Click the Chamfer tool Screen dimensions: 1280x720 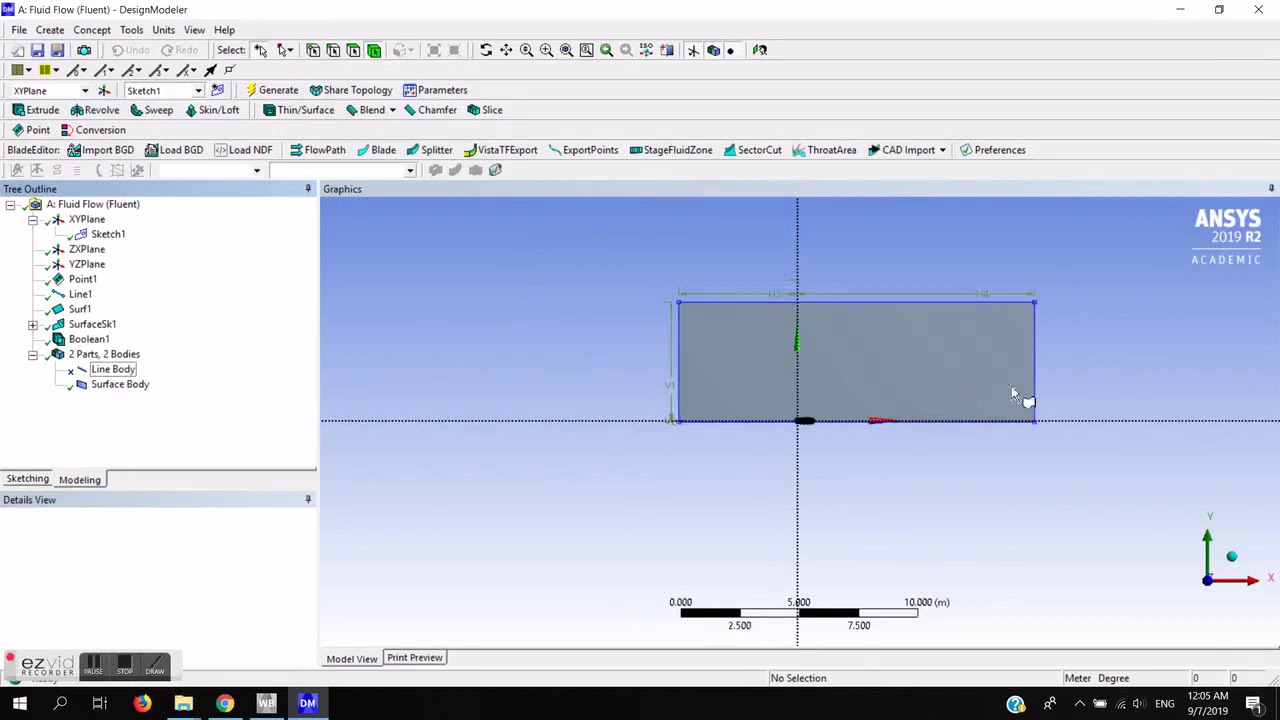pyautogui.click(x=430, y=110)
